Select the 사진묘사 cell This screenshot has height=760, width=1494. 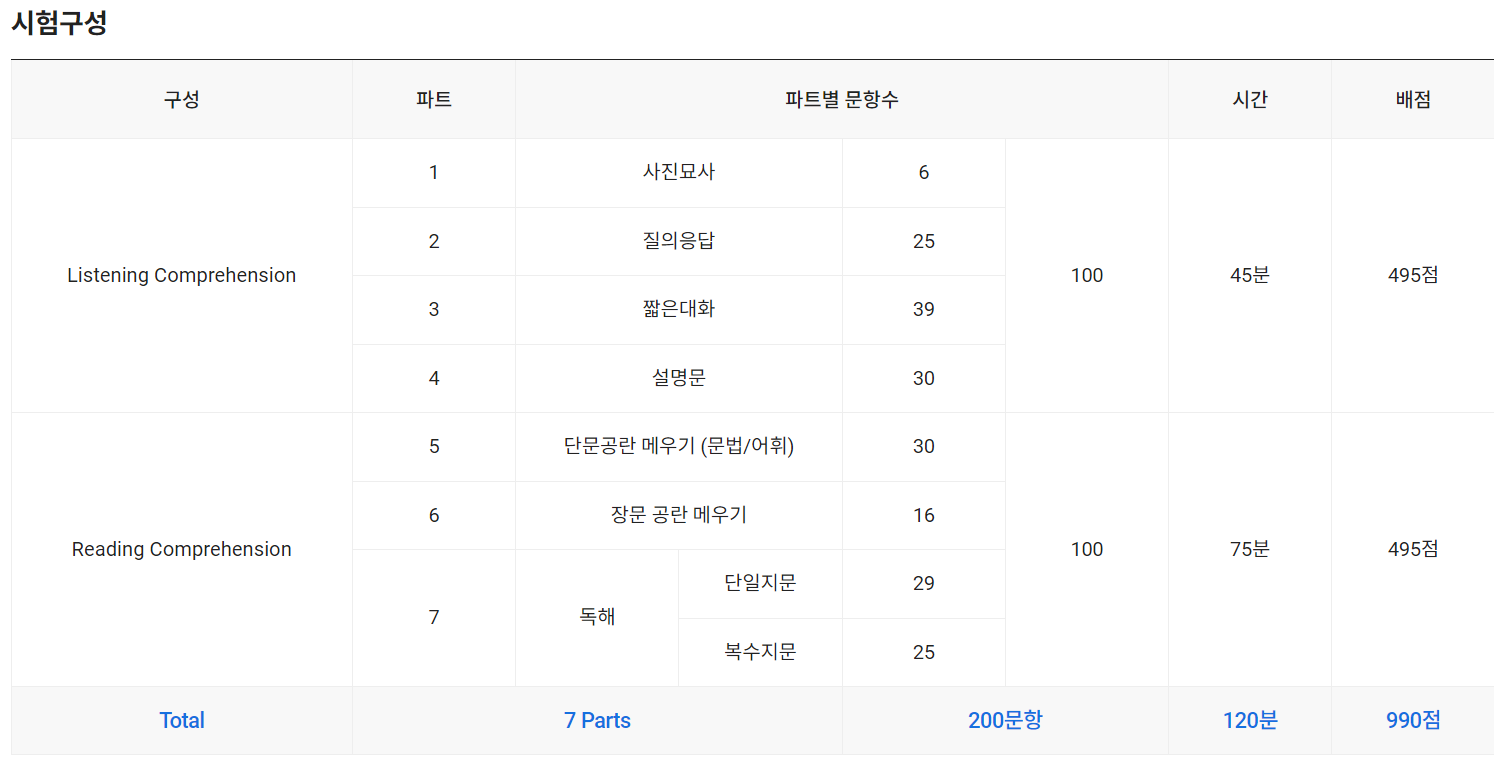679,173
